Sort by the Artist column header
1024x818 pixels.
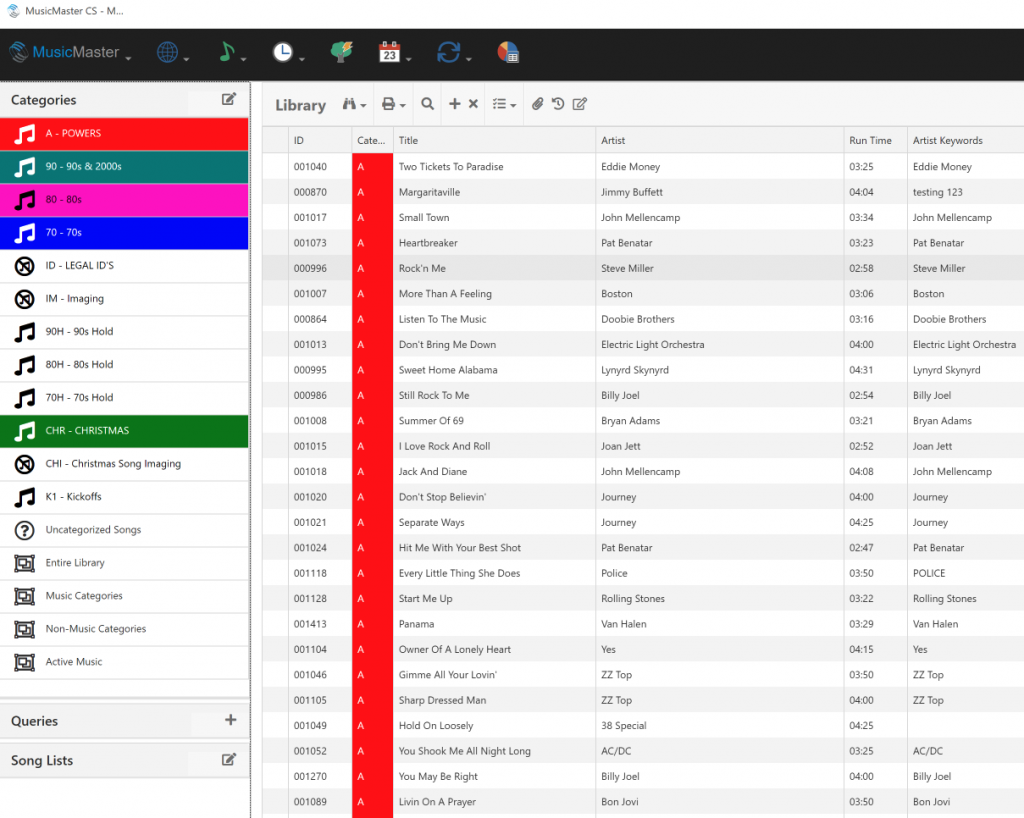coord(720,140)
